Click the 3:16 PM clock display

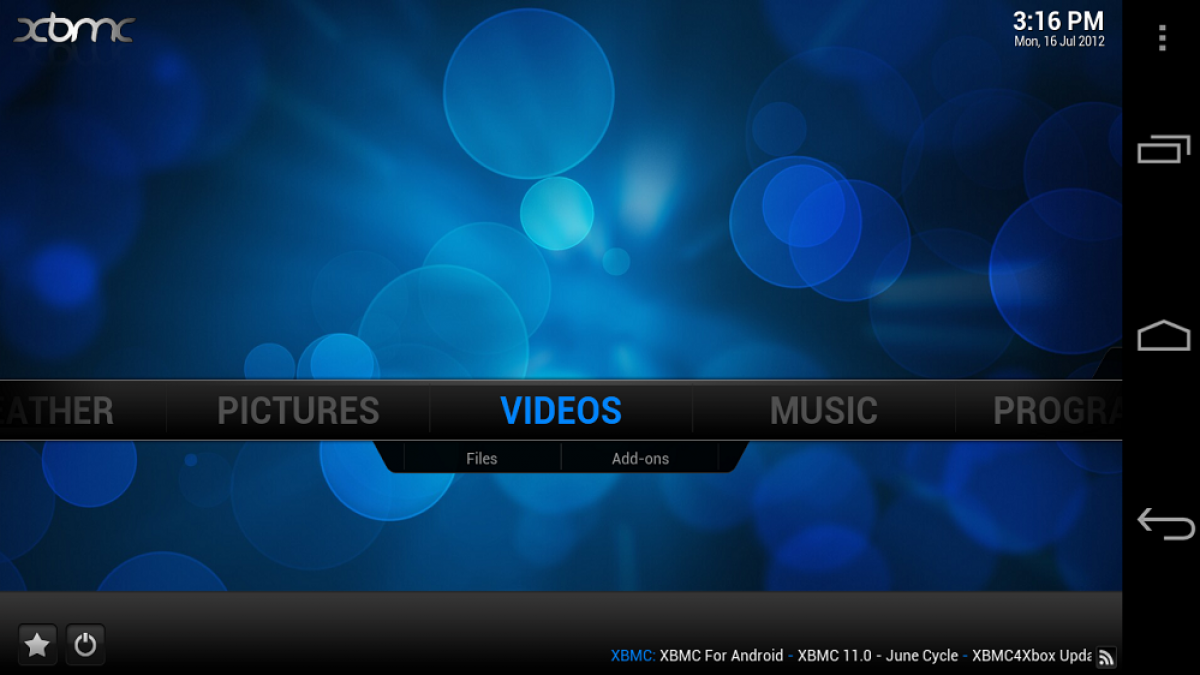coord(1058,21)
